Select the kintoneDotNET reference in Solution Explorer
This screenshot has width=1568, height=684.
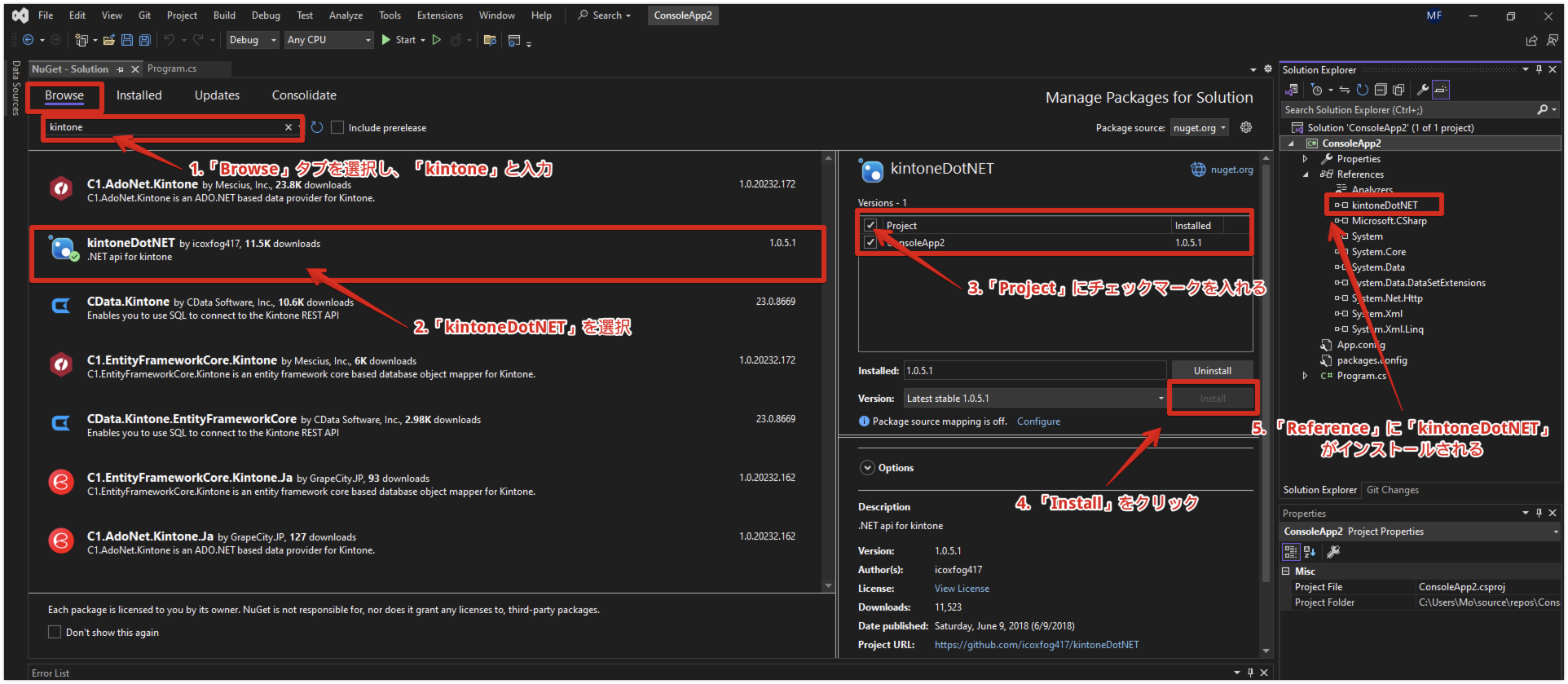click(x=1385, y=205)
